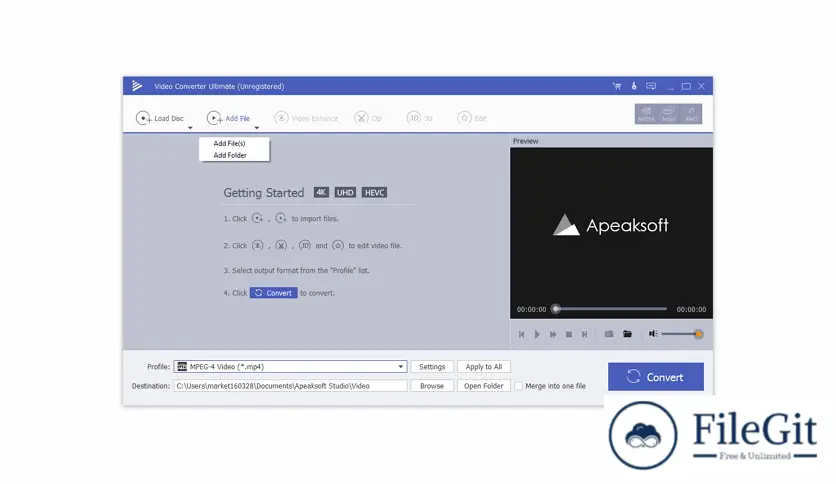Toggle Intel hardware acceleration
The width and height of the screenshot is (836, 484).
[668, 114]
